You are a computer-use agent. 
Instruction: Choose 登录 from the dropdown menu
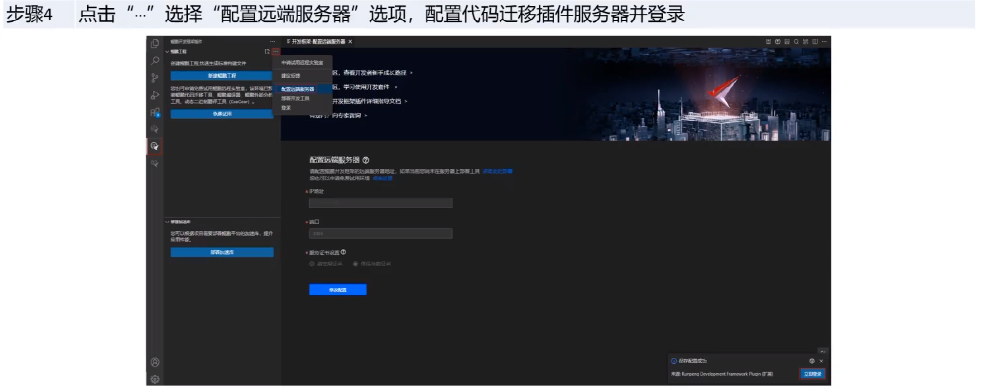point(302,108)
